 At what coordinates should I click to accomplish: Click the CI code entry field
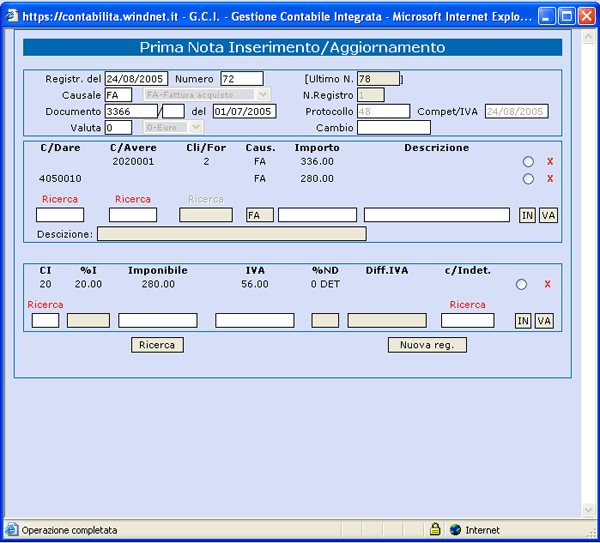coord(45,321)
